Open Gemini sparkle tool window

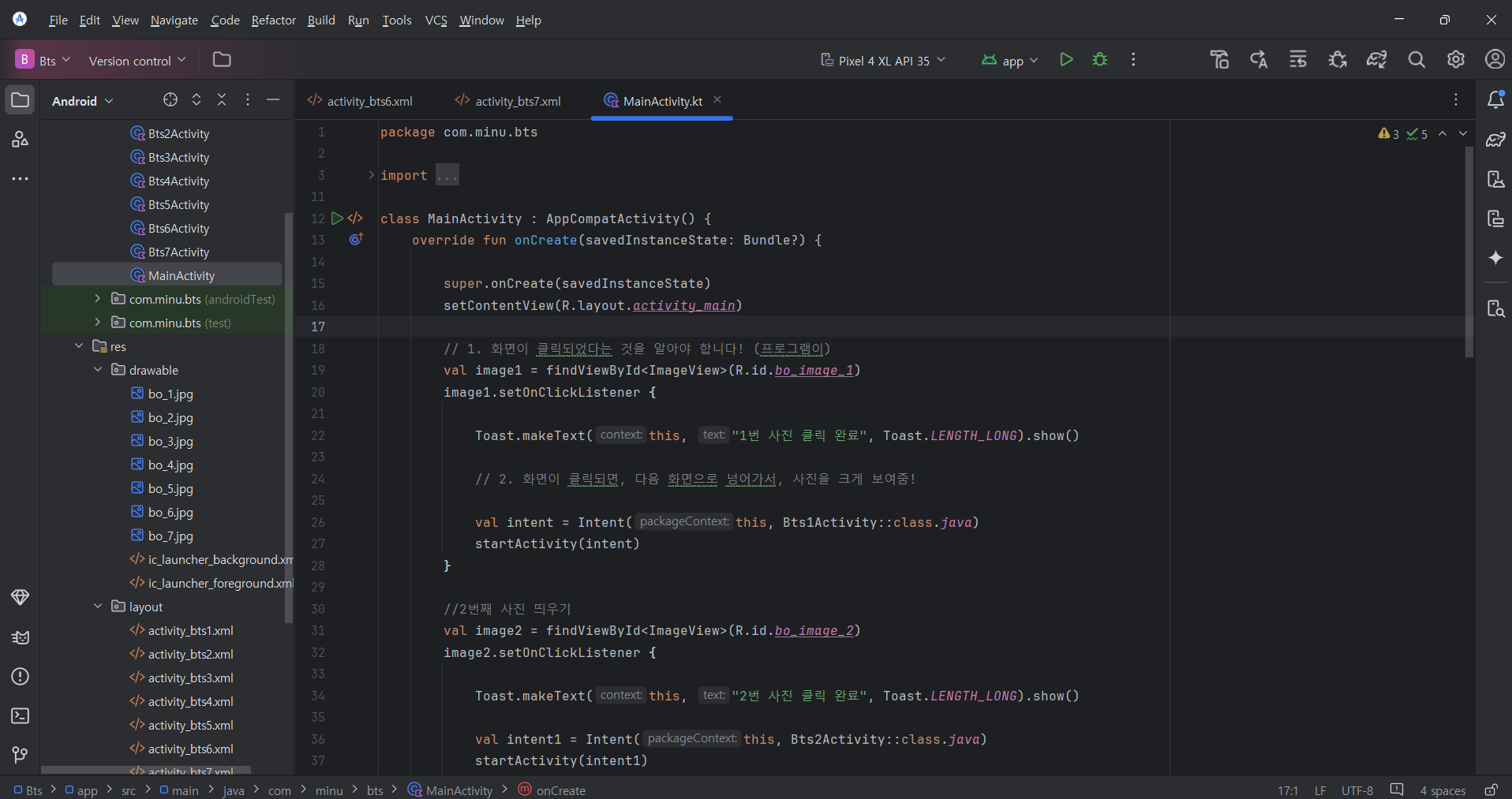pos(1495,258)
